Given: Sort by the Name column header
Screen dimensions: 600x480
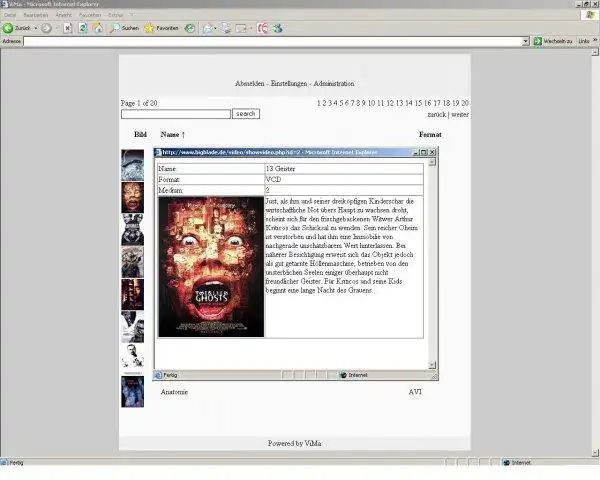Looking at the screenshot, I should tap(173, 134).
